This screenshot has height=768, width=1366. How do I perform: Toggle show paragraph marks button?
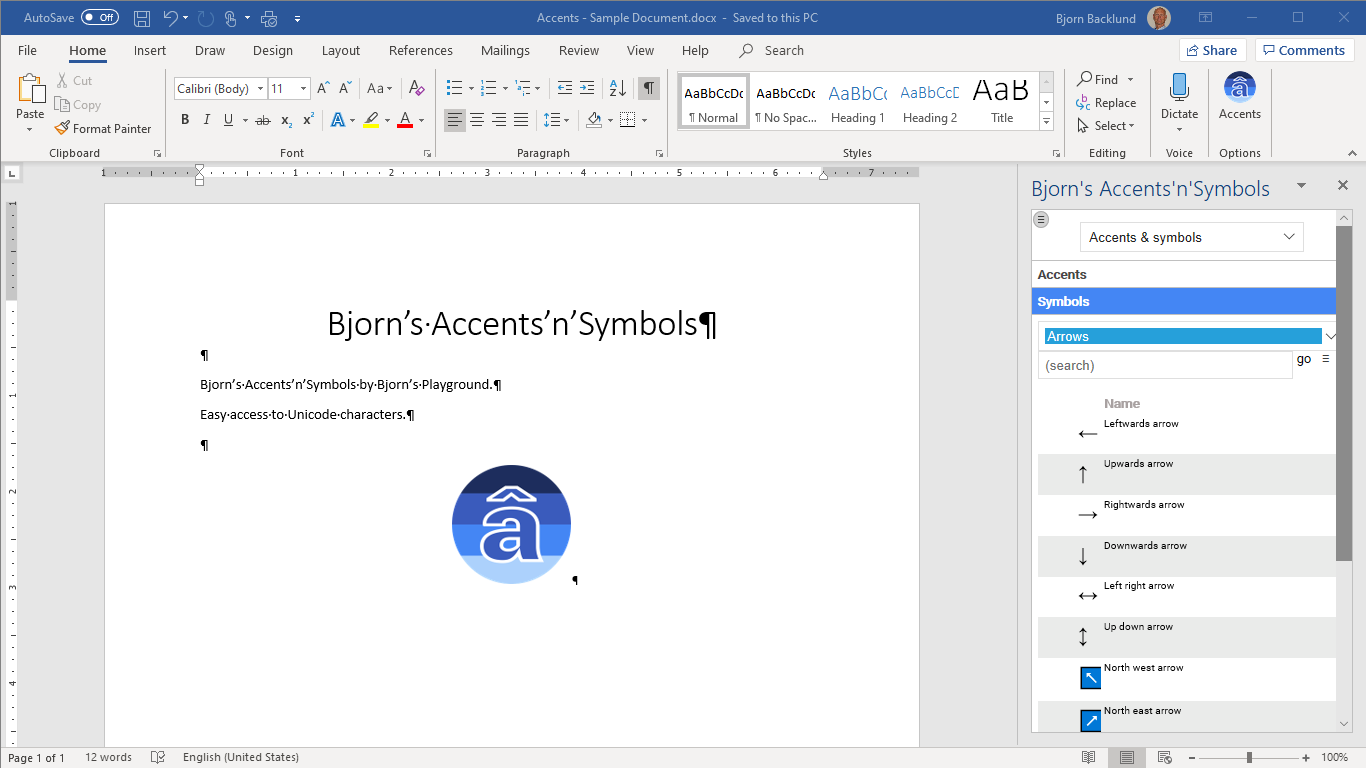649,88
